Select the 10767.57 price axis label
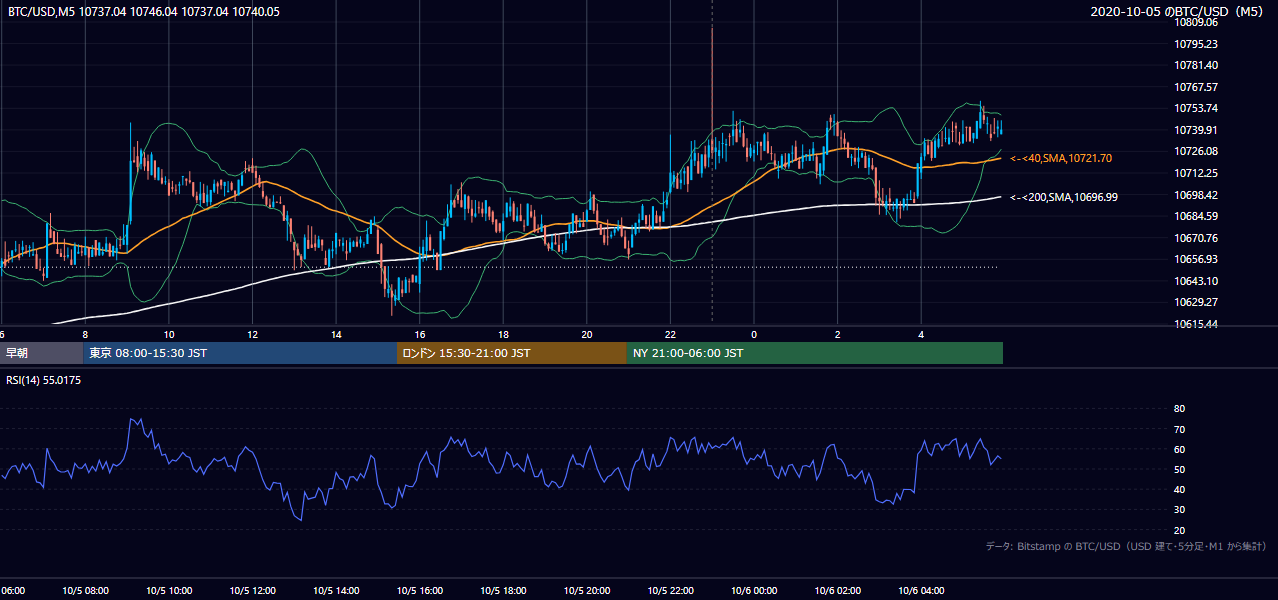The image size is (1278, 600). pyautogui.click(x=1196, y=87)
